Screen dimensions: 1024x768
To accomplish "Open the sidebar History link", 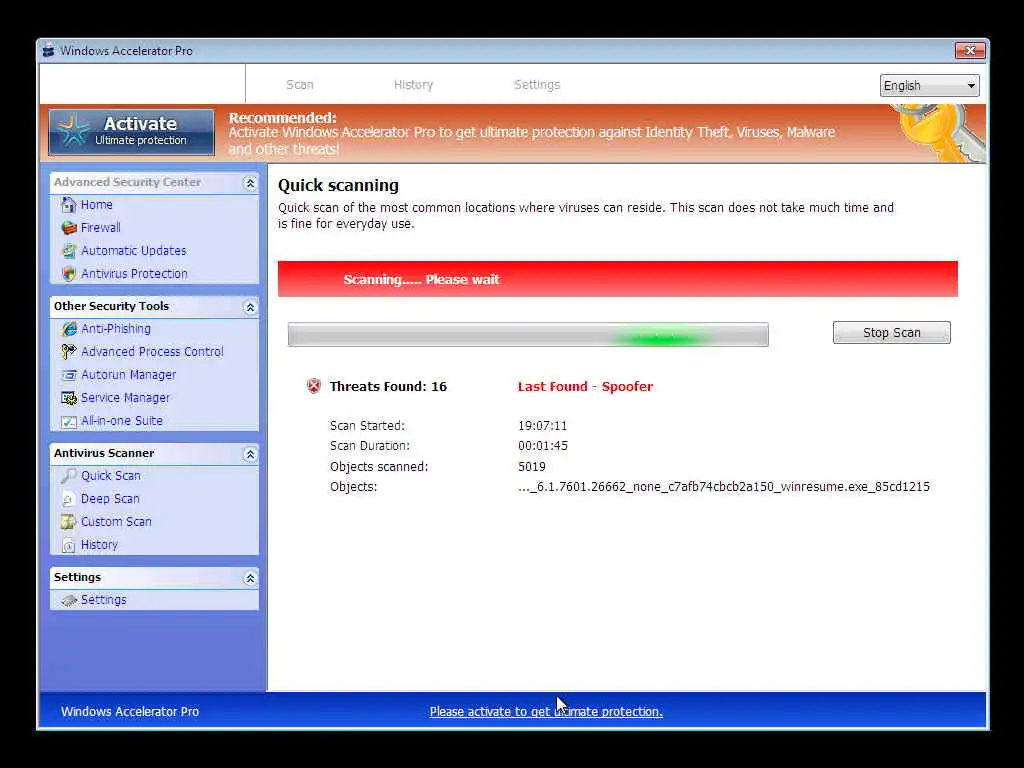I will click(x=99, y=545).
